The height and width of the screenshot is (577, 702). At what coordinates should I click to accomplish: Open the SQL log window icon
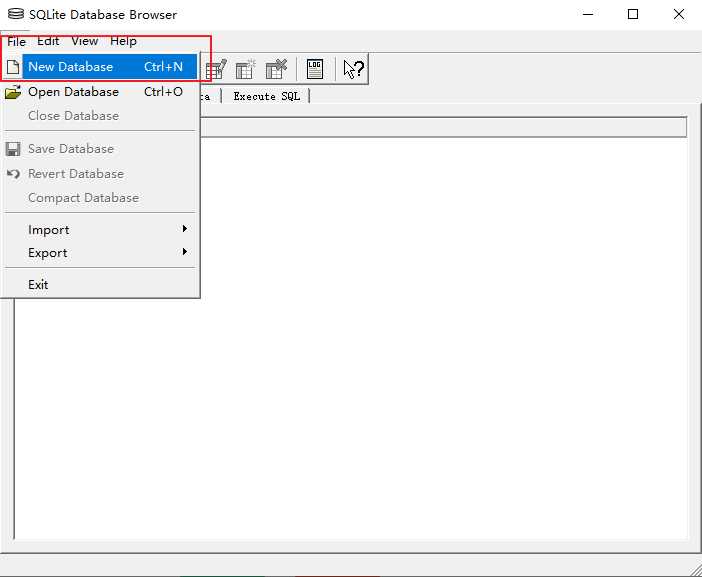pyautogui.click(x=315, y=69)
